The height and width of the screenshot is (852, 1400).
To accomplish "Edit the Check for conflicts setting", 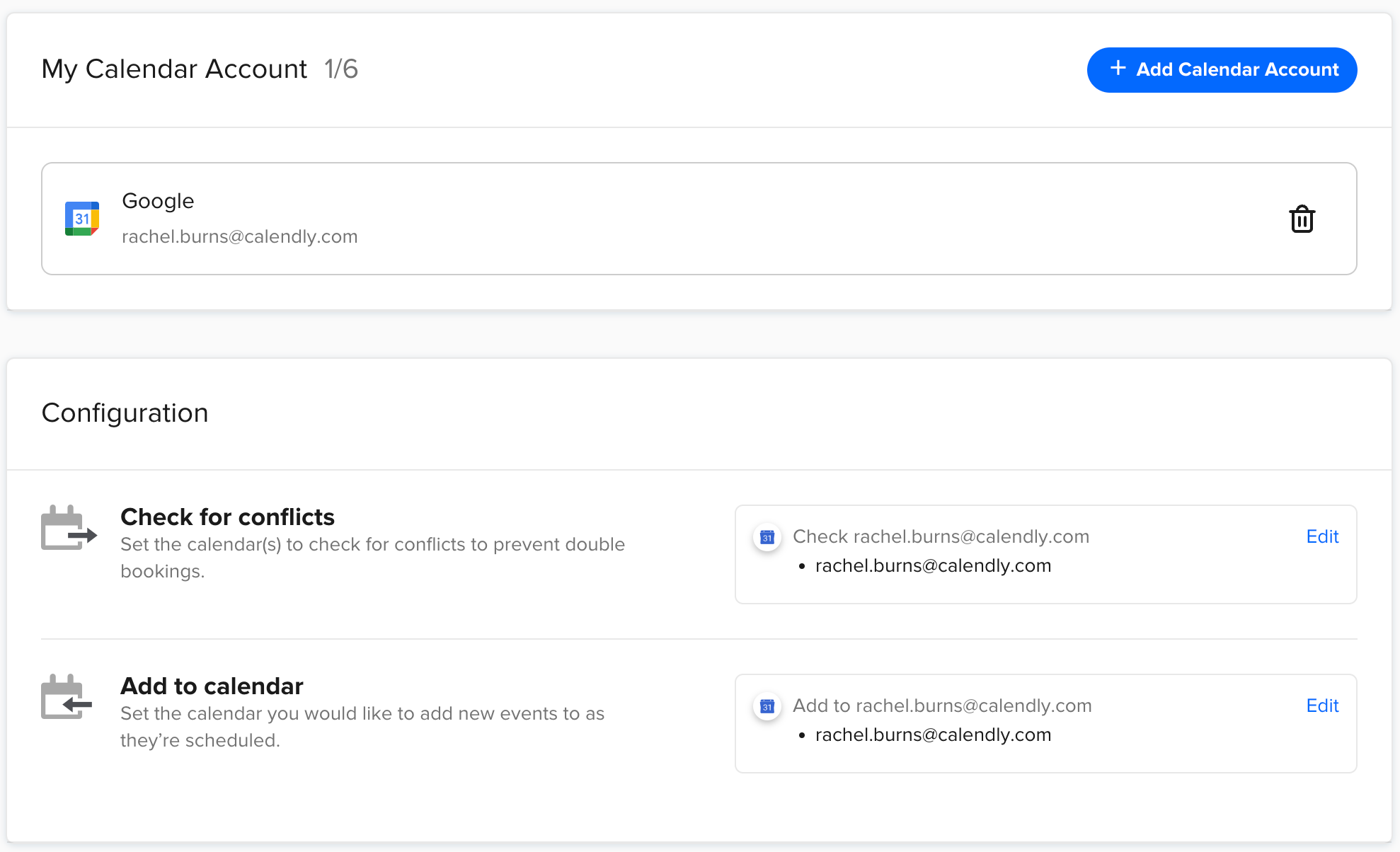I will tap(1322, 536).
